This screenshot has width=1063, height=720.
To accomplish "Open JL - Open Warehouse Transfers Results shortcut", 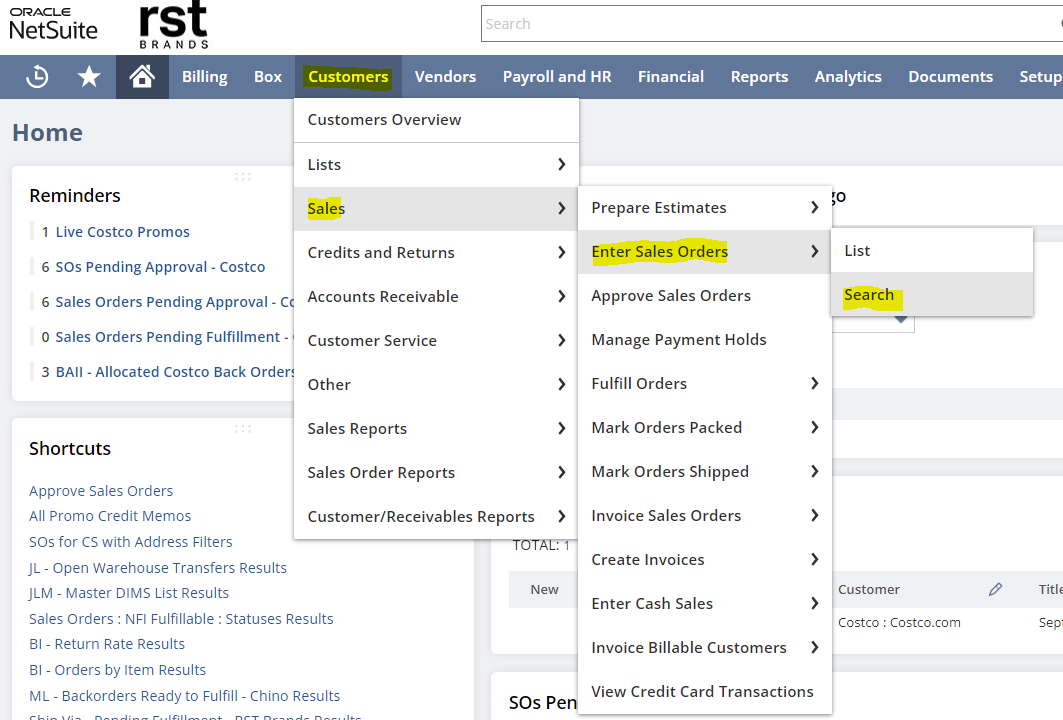I will (158, 568).
